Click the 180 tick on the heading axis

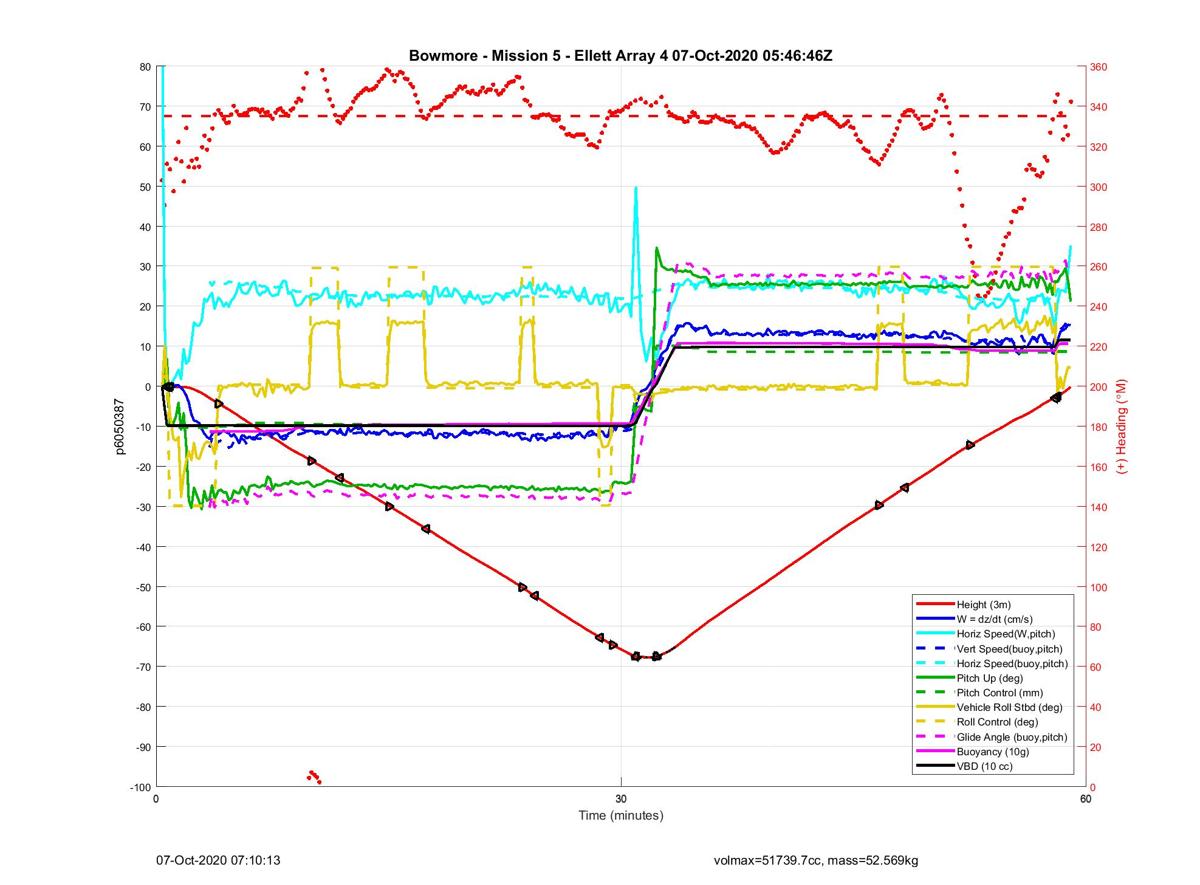(1099, 427)
